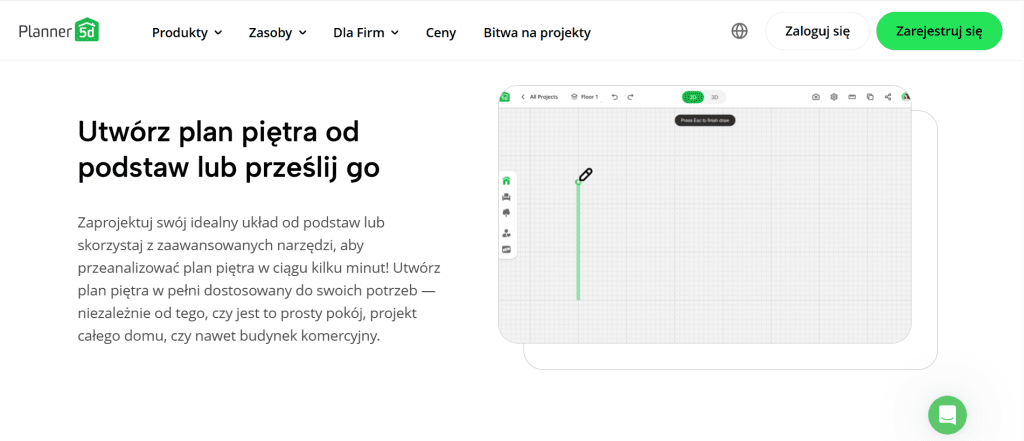Click the green Zarejestruj się button
The height and width of the screenshot is (441, 1024).
coord(939,31)
